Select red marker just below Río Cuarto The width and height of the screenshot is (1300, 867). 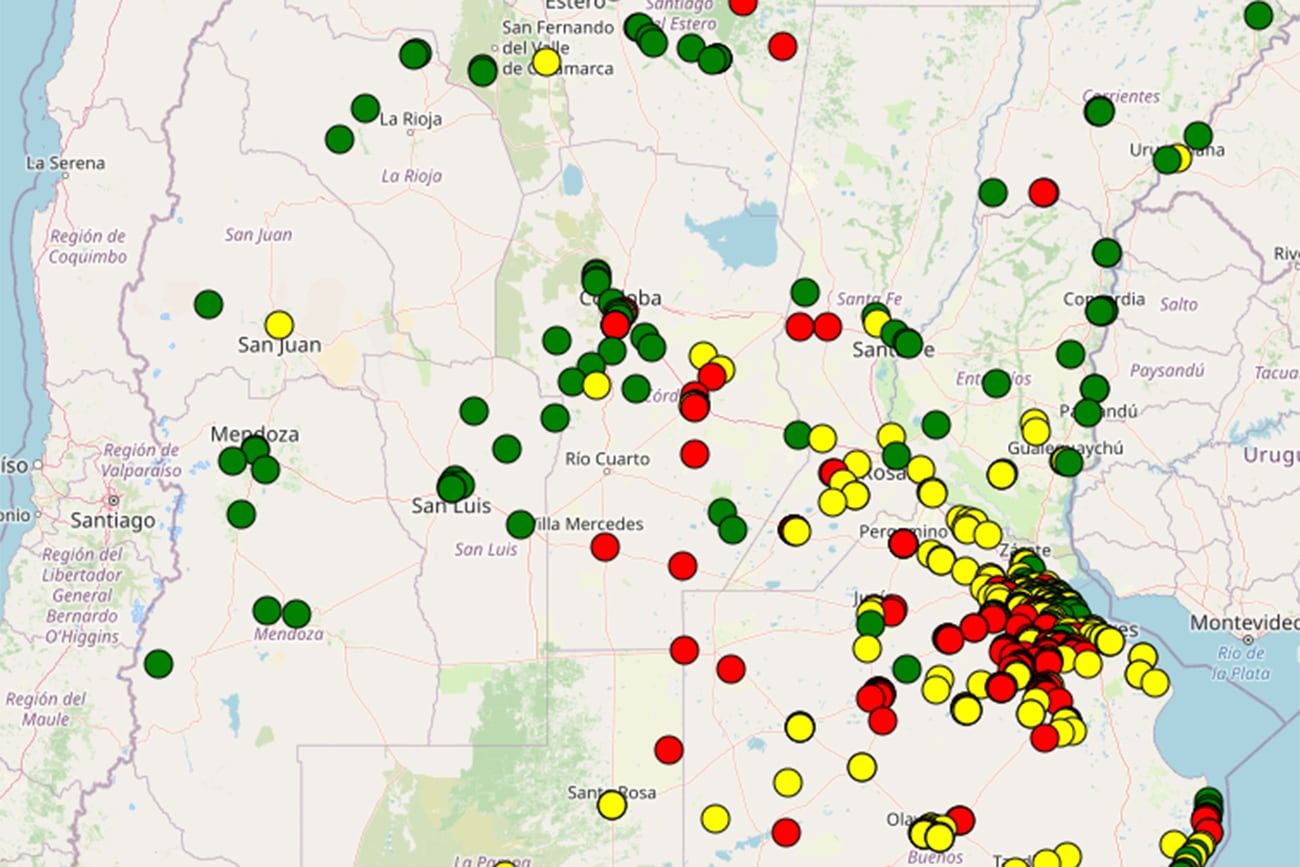pyautogui.click(x=695, y=454)
